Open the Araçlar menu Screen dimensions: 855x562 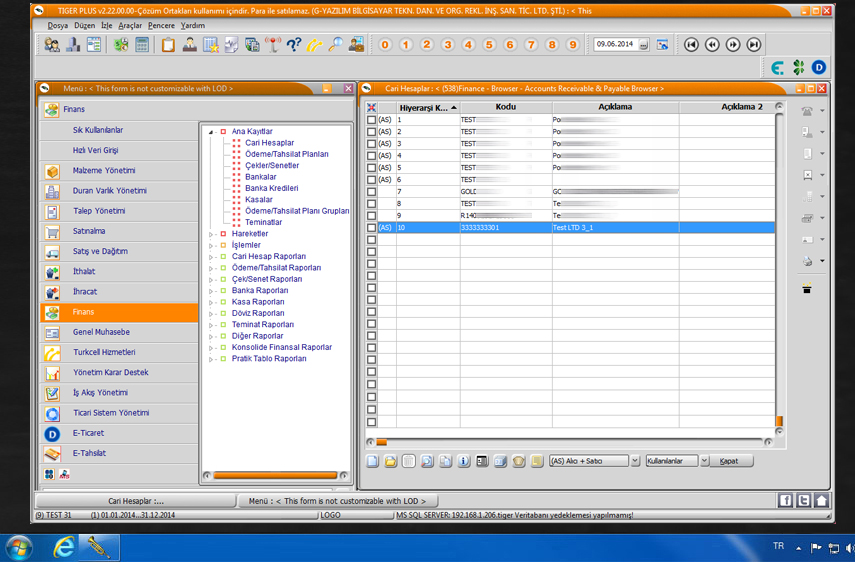coord(130,26)
